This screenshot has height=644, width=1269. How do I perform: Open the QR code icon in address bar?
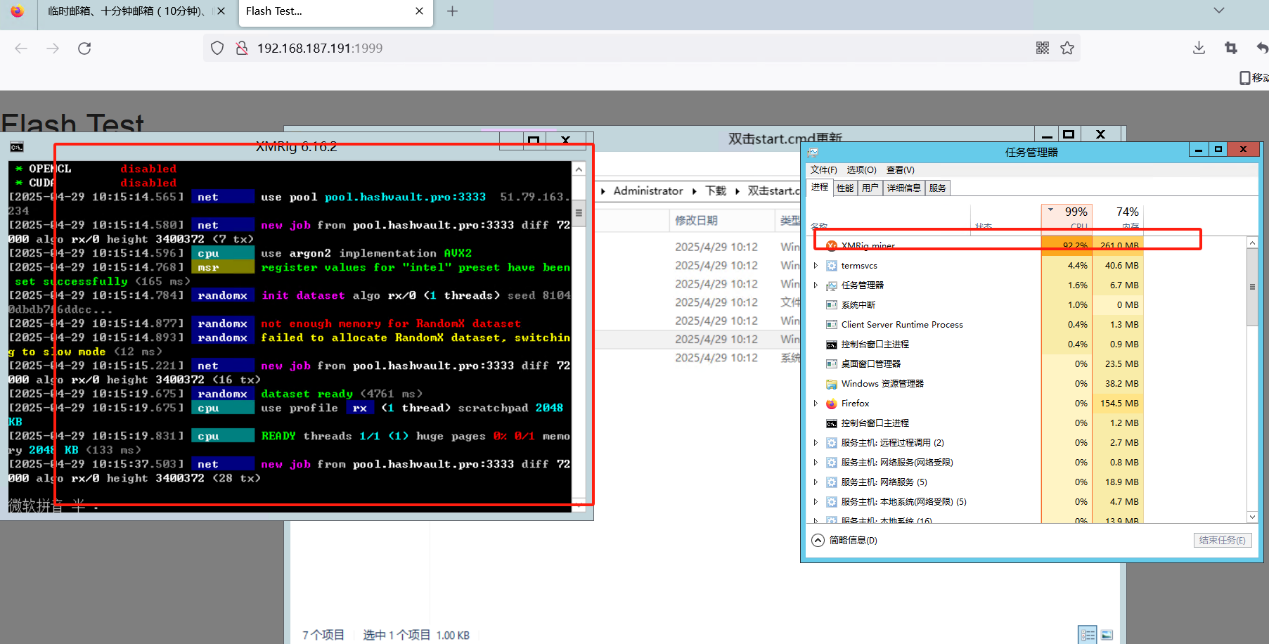tap(1042, 48)
